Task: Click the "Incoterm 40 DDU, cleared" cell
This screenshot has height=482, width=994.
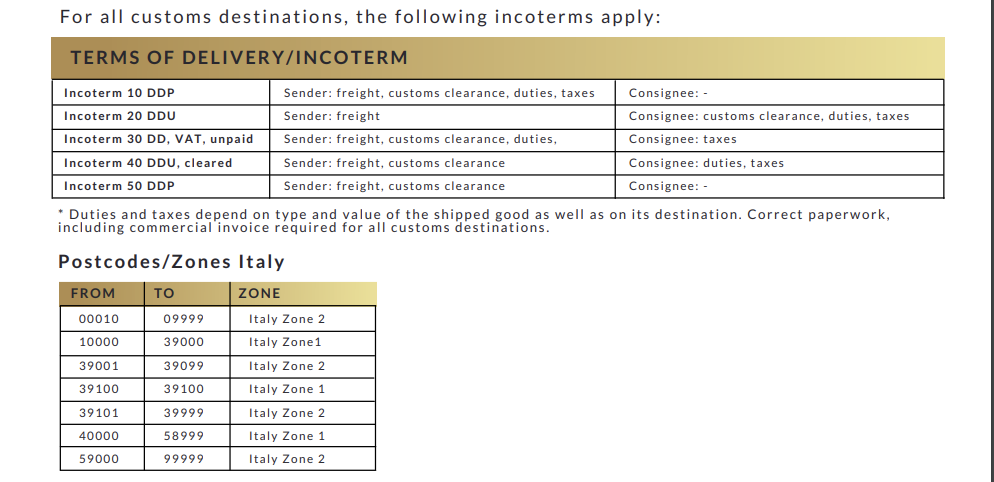Action: tap(147, 163)
